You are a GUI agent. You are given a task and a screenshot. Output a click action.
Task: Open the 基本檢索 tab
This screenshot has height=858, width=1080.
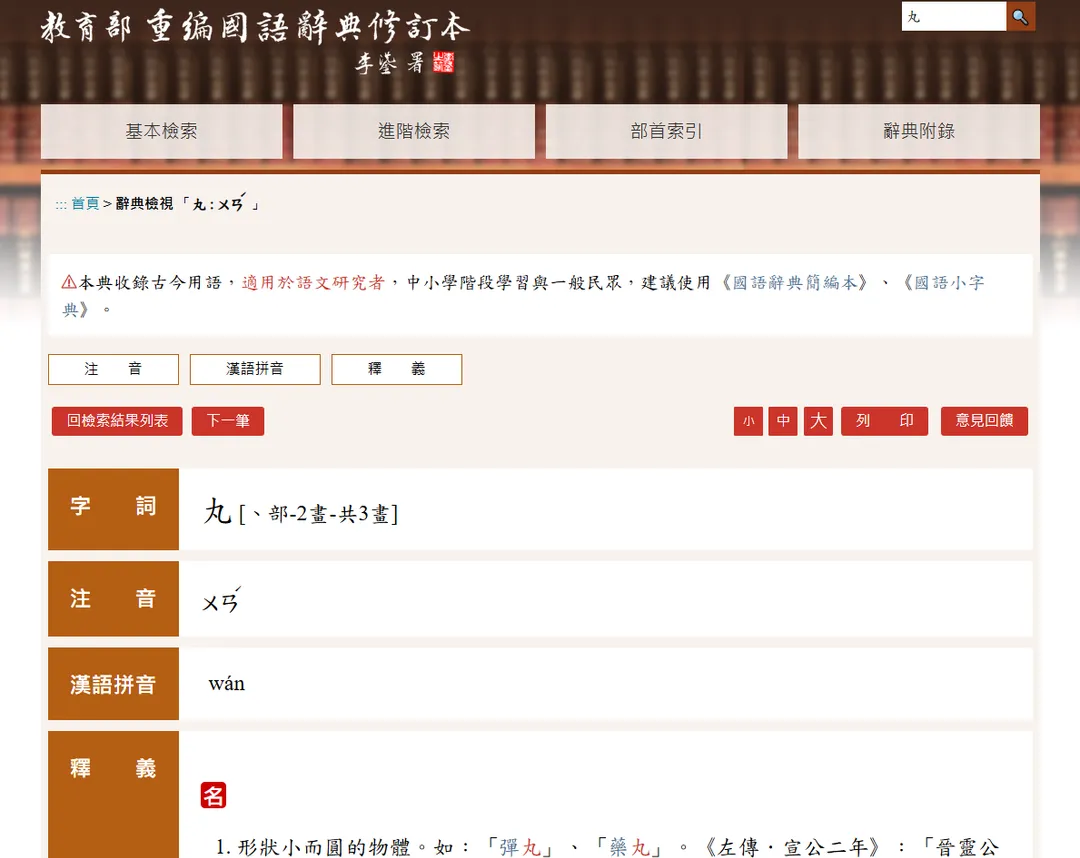162,132
